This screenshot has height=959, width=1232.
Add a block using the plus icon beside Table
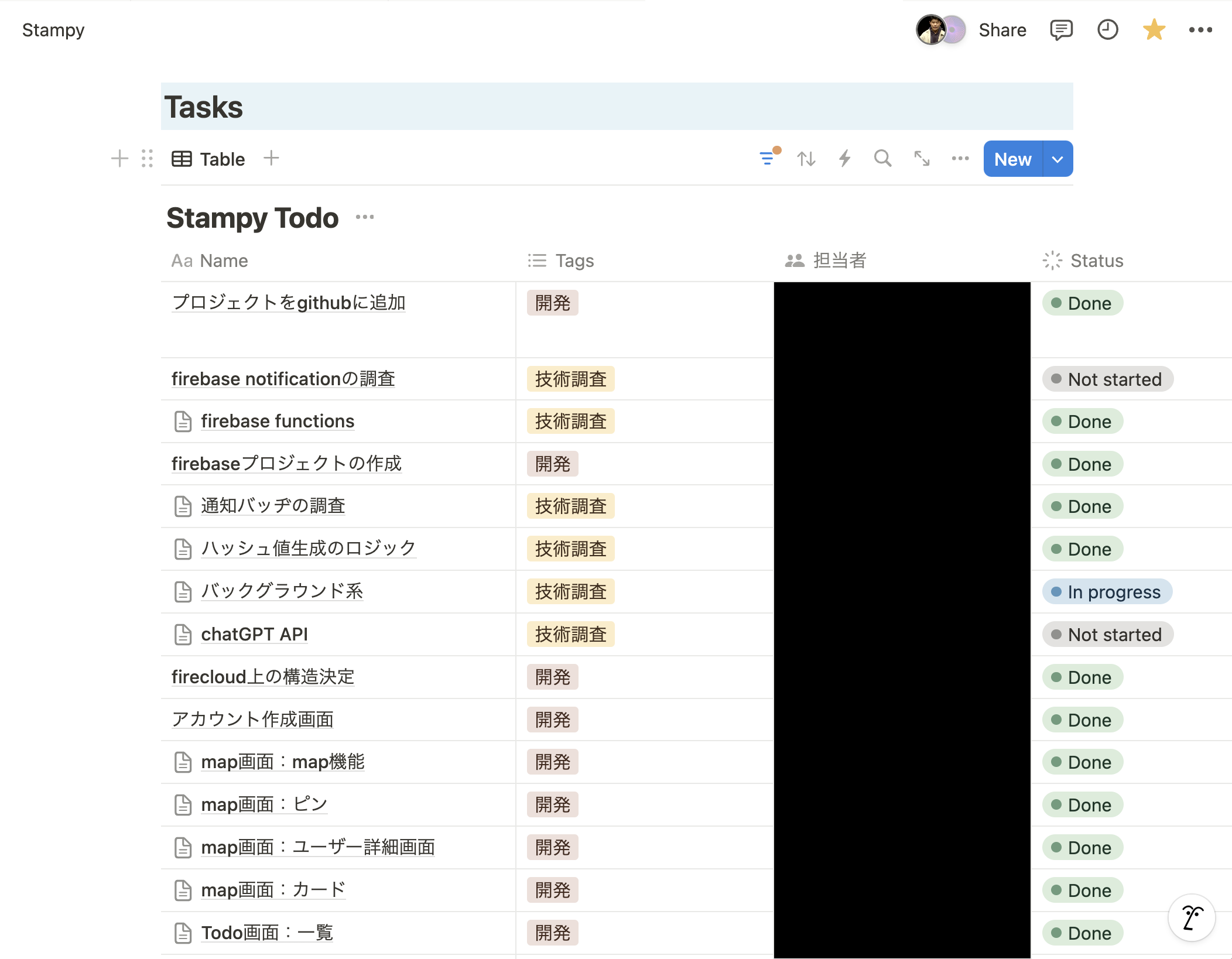click(x=119, y=158)
